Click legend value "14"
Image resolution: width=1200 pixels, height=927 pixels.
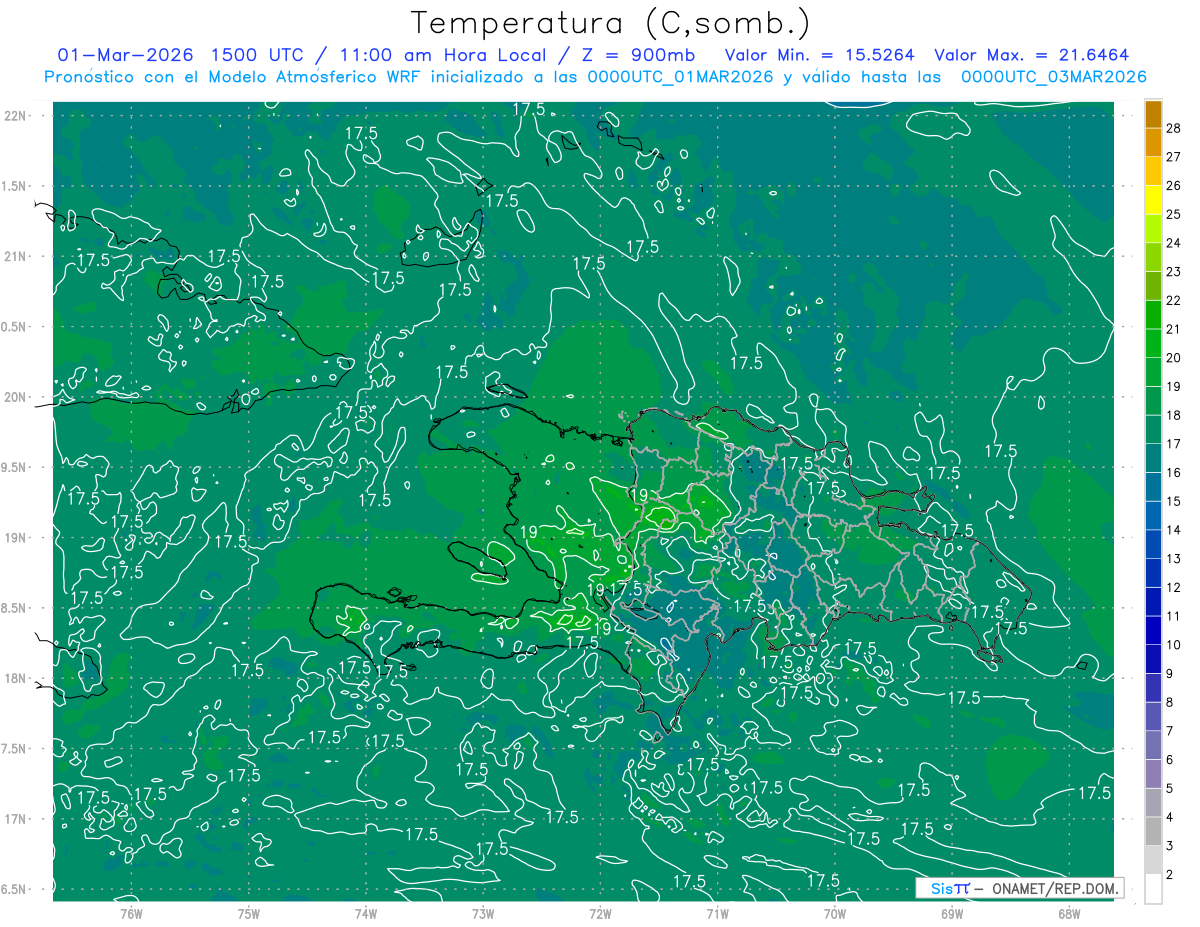pos(1175,530)
